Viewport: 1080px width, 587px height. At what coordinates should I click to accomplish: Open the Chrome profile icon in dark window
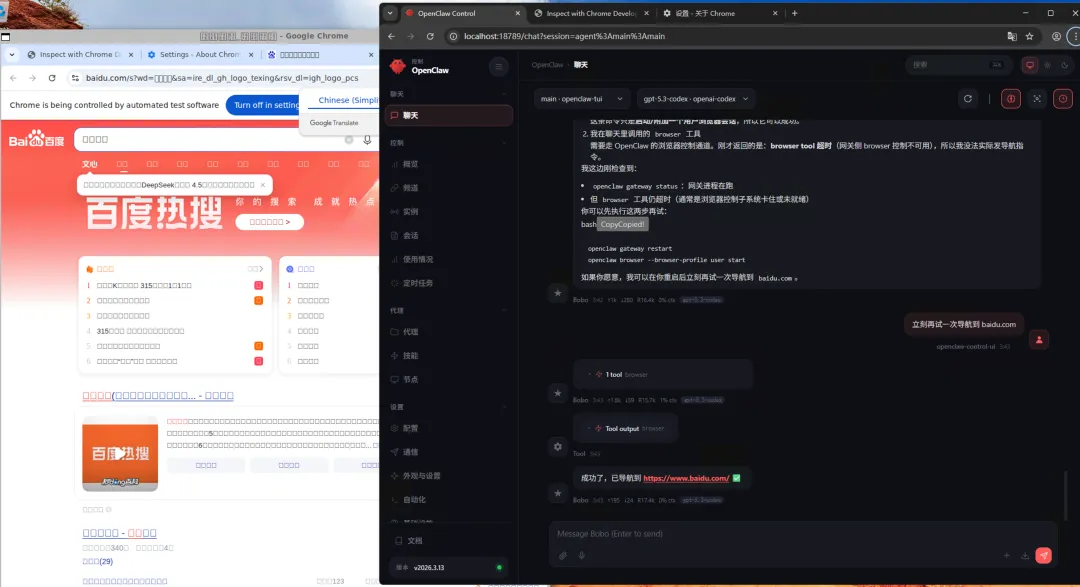pyautogui.click(x=1056, y=37)
